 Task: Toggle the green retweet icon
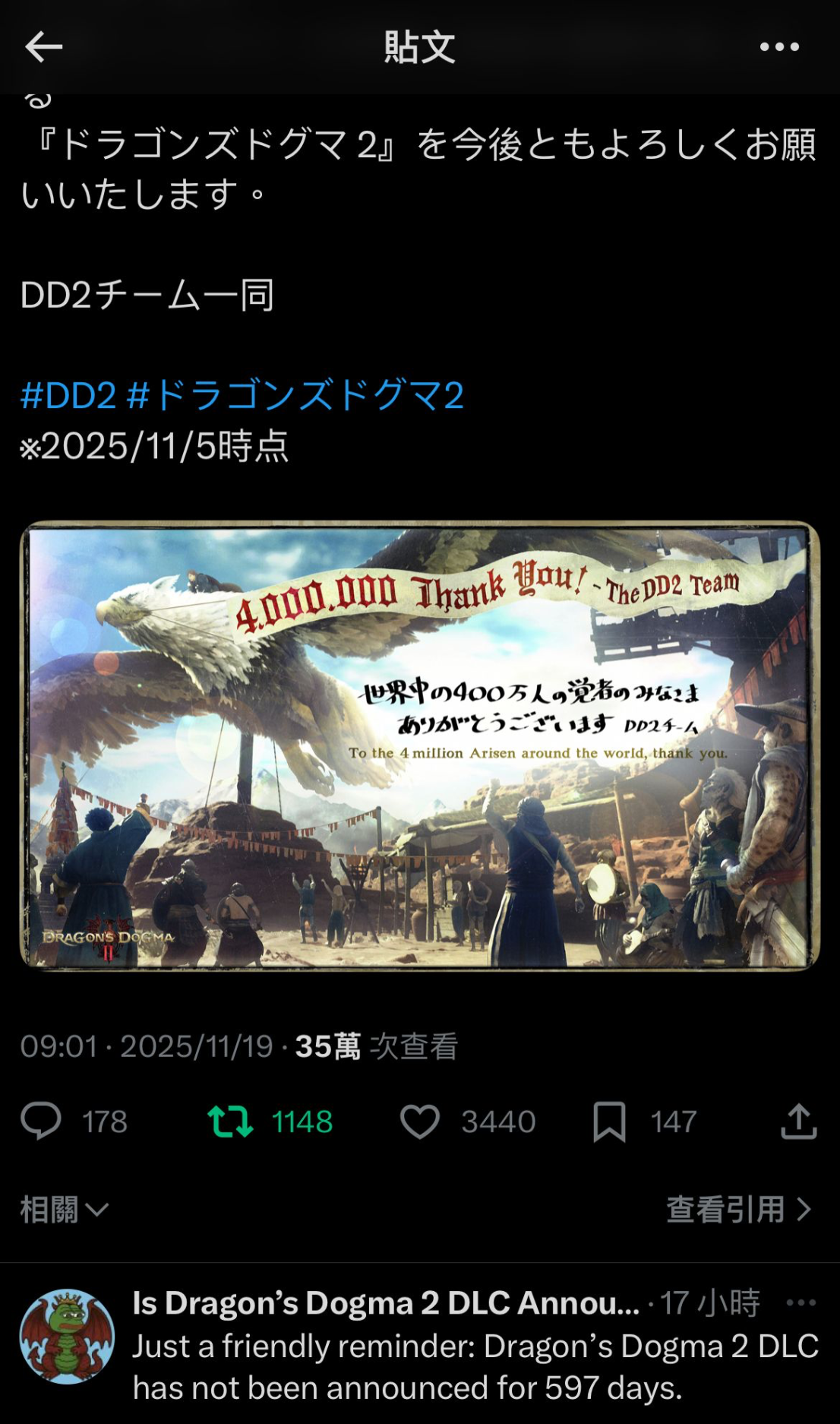tap(230, 1122)
